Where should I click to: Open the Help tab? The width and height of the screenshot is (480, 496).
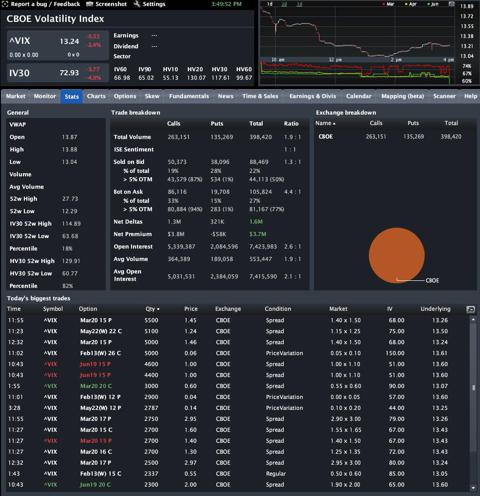[470, 96]
